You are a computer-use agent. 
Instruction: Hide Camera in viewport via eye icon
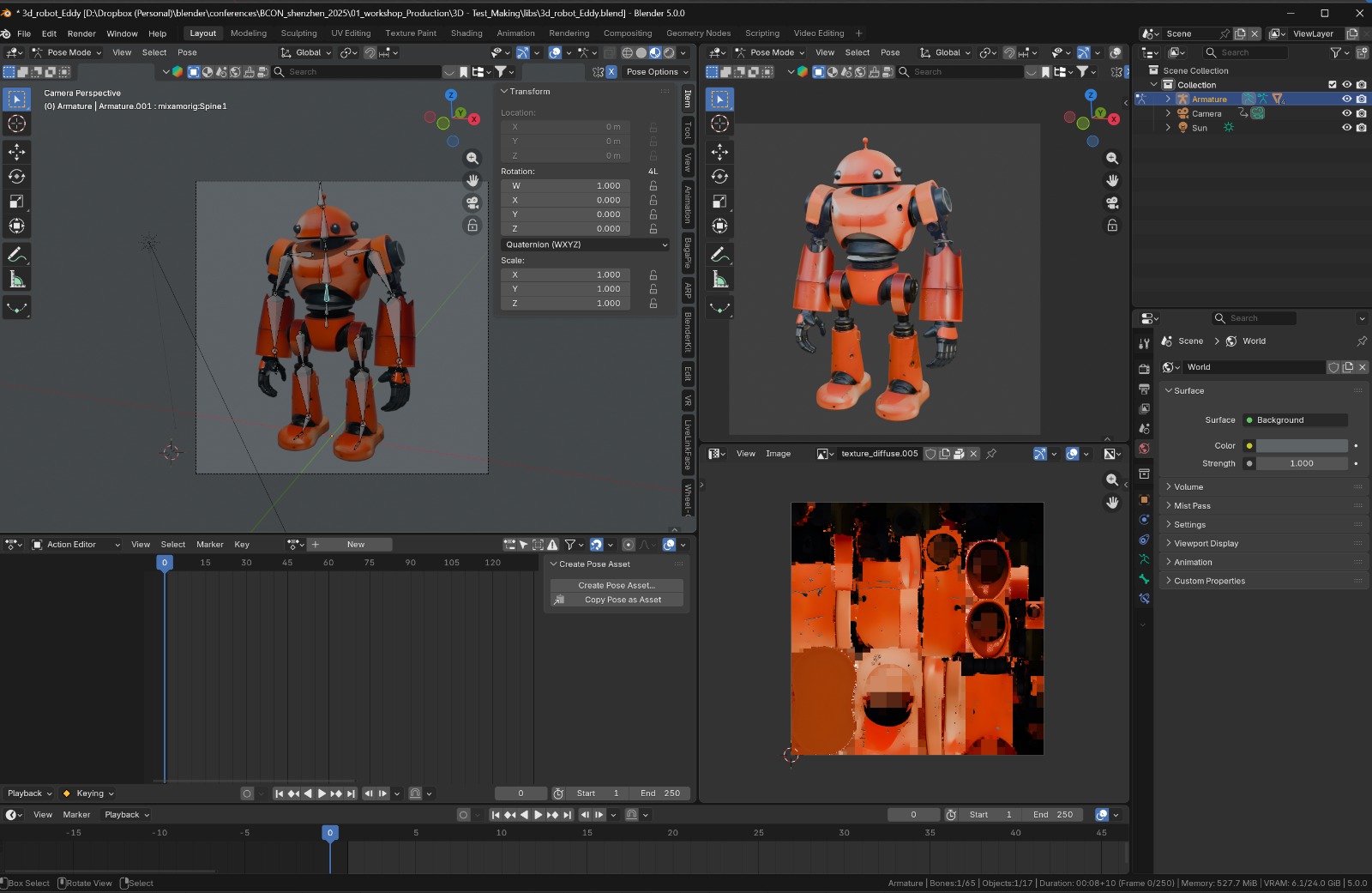click(x=1346, y=113)
